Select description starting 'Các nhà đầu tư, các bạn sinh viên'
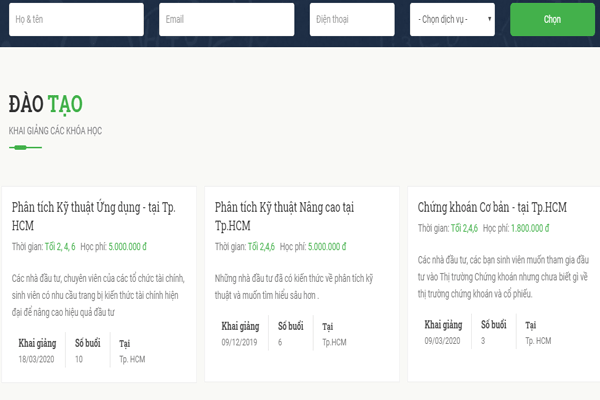This screenshot has width=600, height=400. (x=503, y=277)
